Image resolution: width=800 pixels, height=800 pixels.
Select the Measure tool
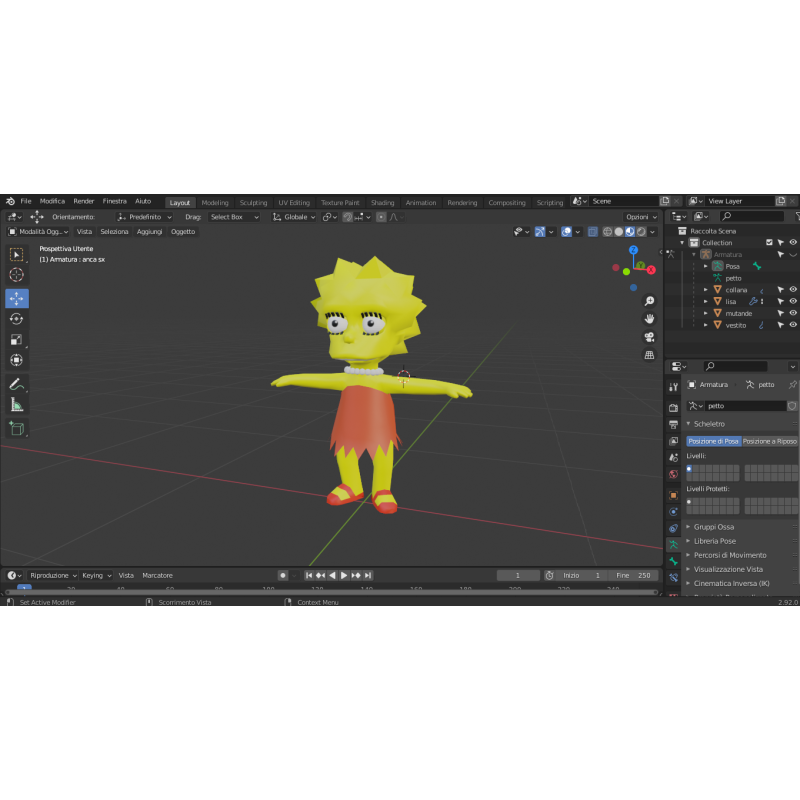[x=16, y=405]
